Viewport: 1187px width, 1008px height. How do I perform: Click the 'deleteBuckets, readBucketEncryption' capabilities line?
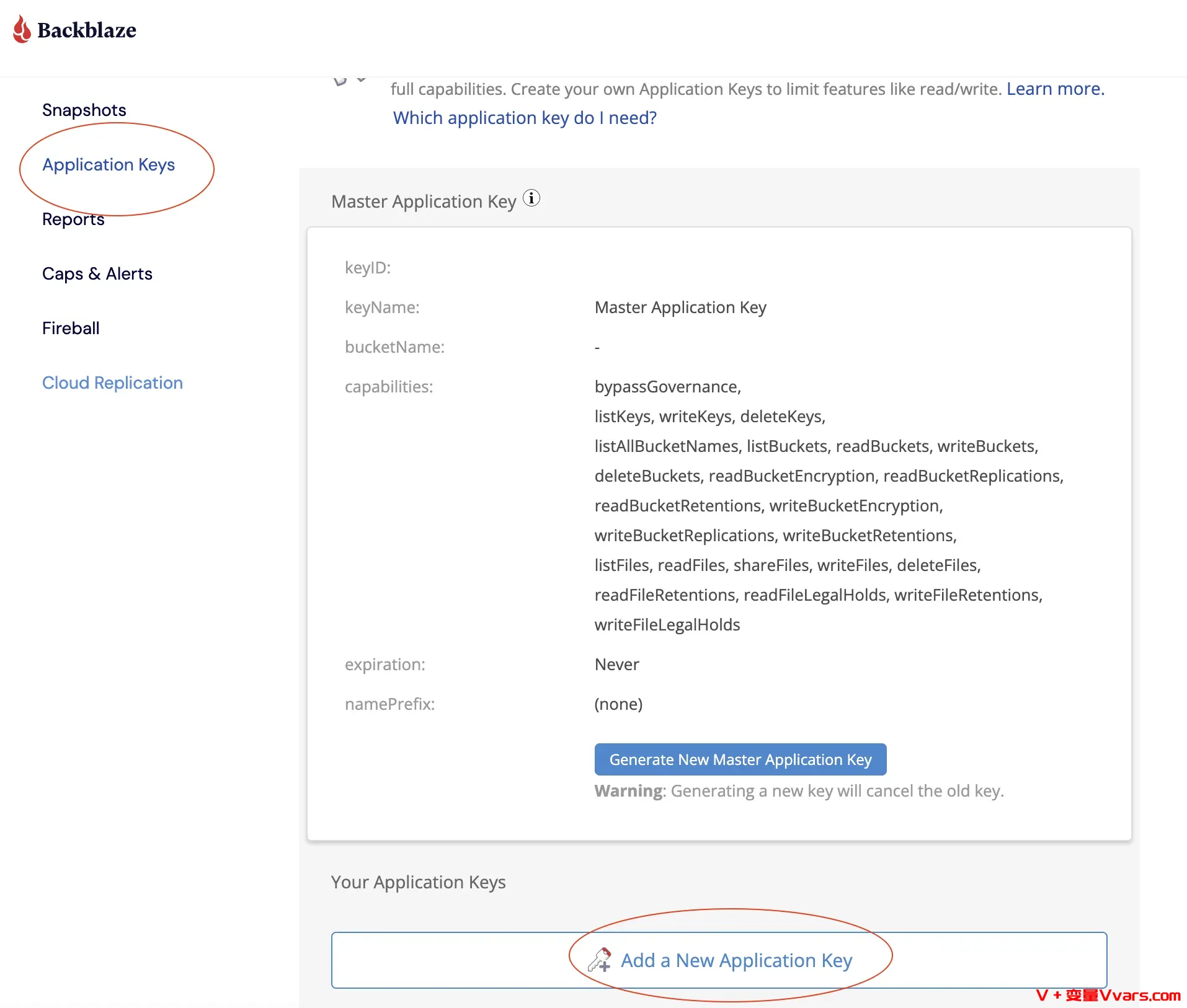click(829, 476)
